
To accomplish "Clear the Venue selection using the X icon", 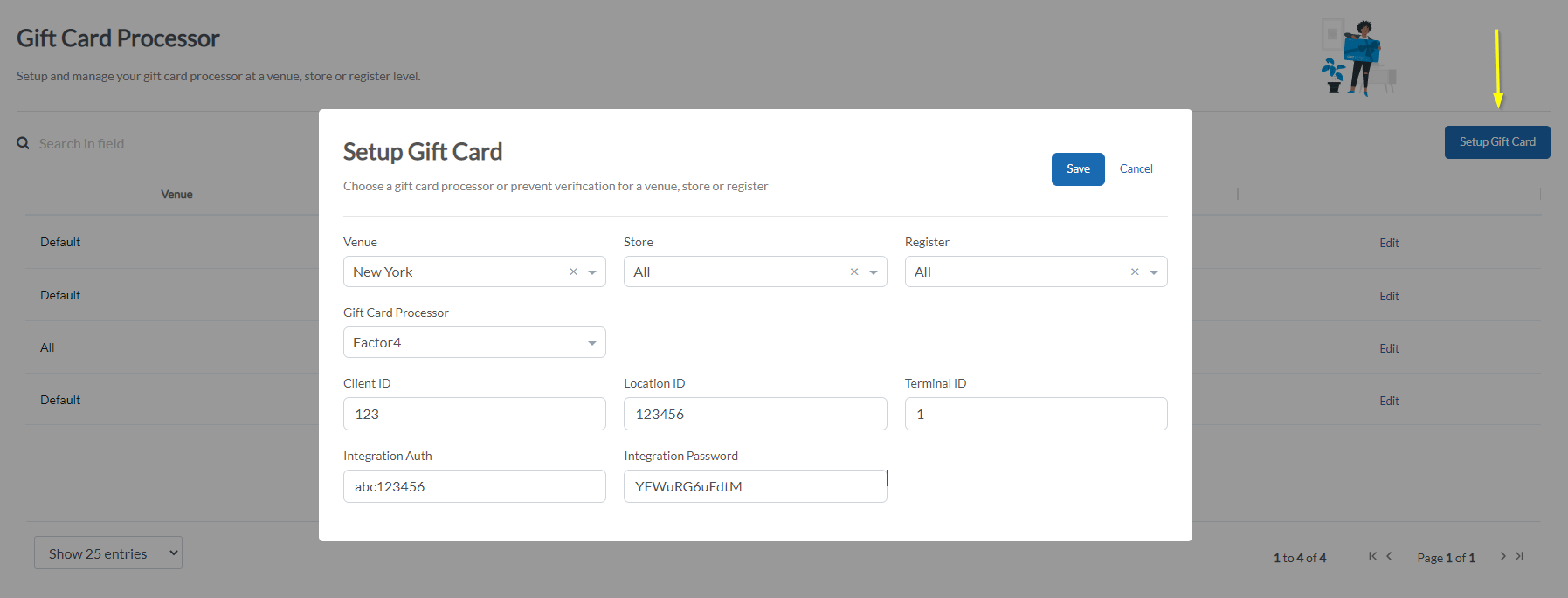I will 573,272.
